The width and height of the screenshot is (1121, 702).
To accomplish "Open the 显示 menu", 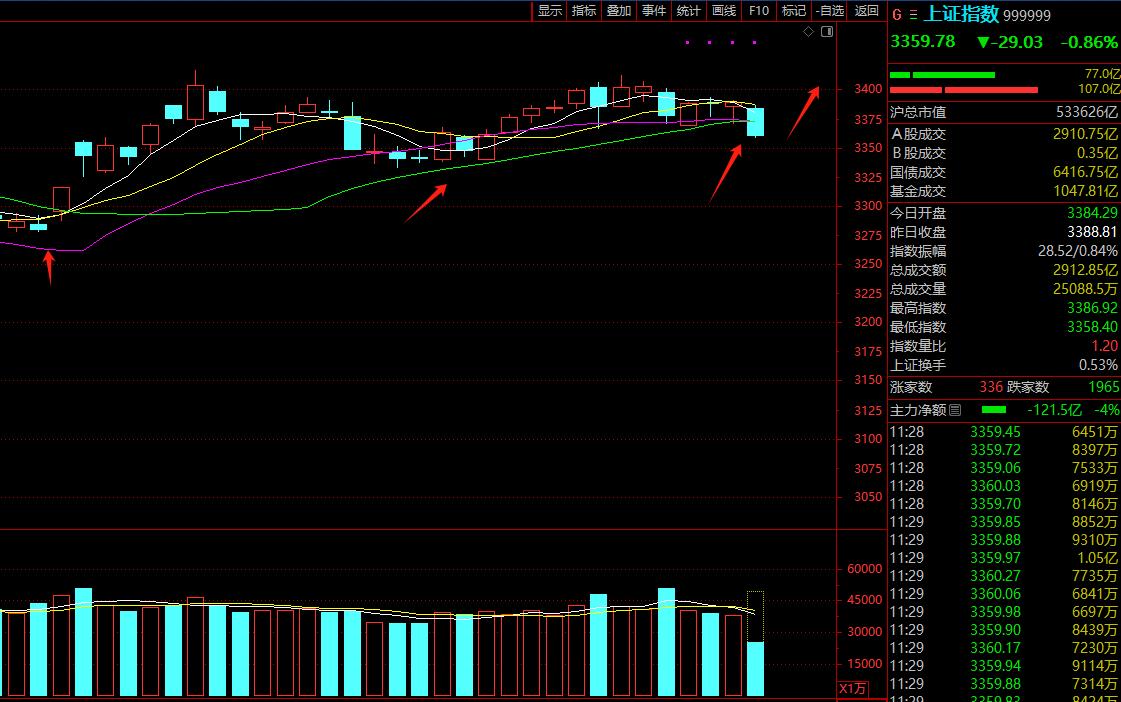I will tap(550, 11).
